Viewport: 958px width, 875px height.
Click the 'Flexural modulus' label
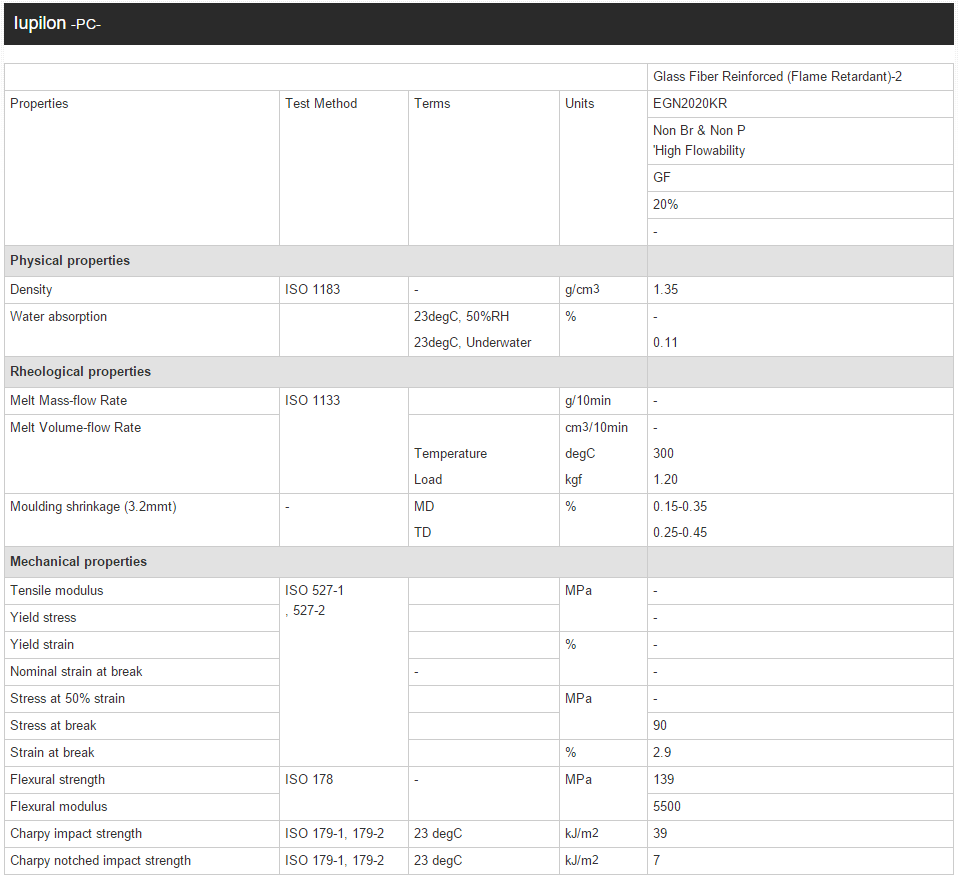[59, 807]
